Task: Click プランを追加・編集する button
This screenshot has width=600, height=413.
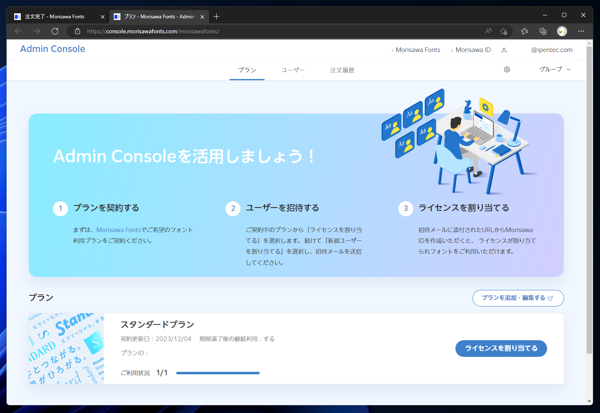Action: point(518,298)
